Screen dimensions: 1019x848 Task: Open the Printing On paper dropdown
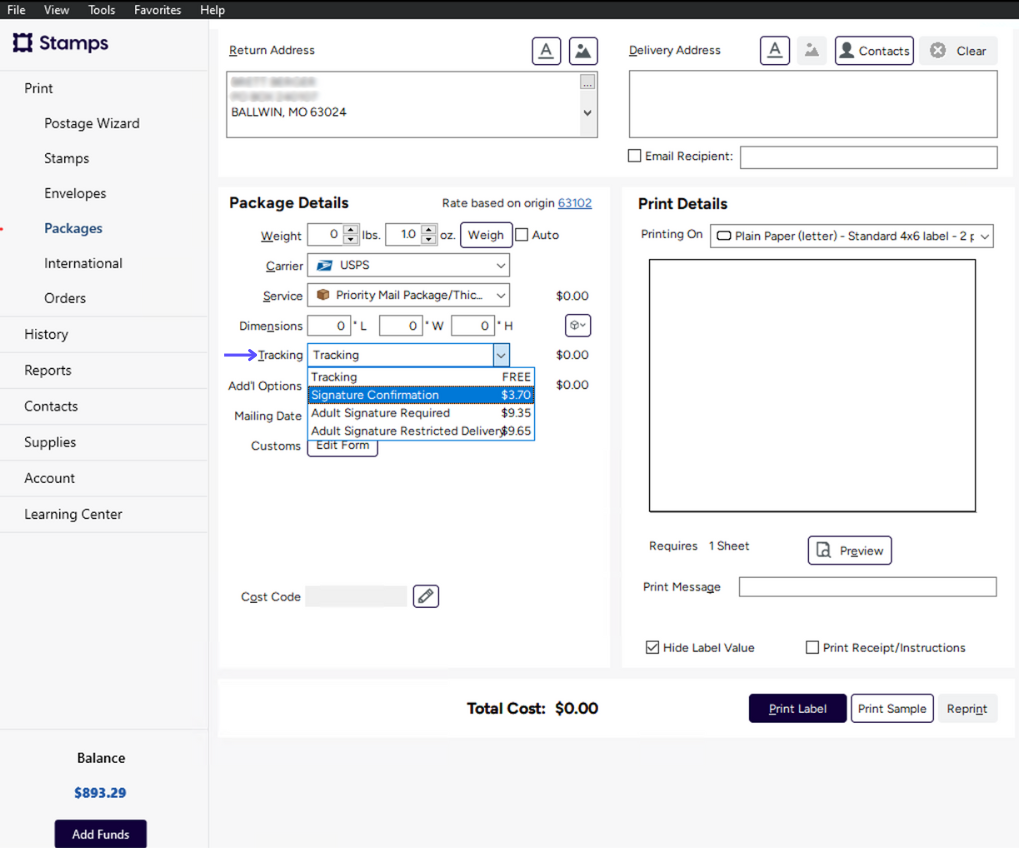[x=851, y=236]
